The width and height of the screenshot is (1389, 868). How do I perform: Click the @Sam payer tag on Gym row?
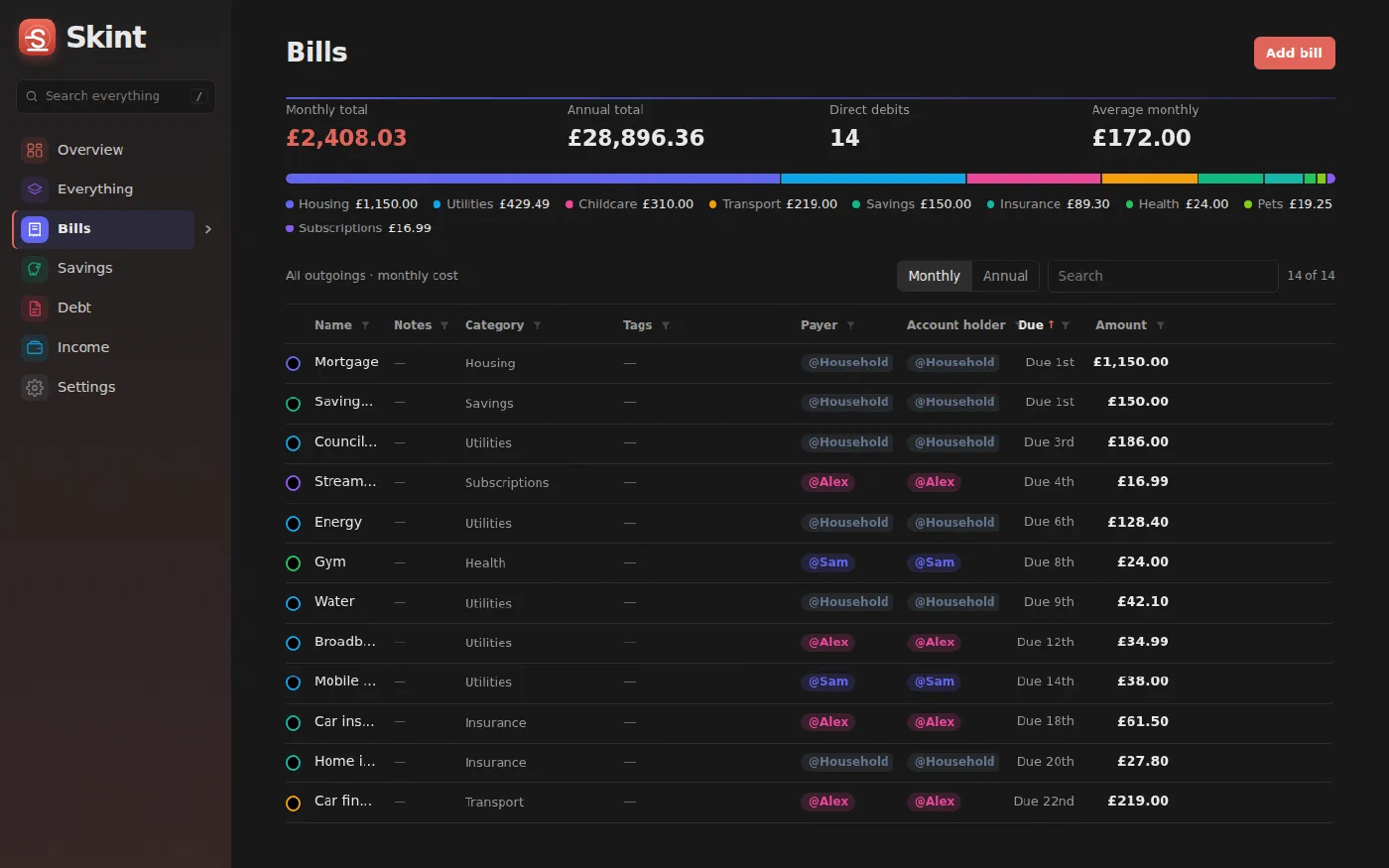(828, 562)
